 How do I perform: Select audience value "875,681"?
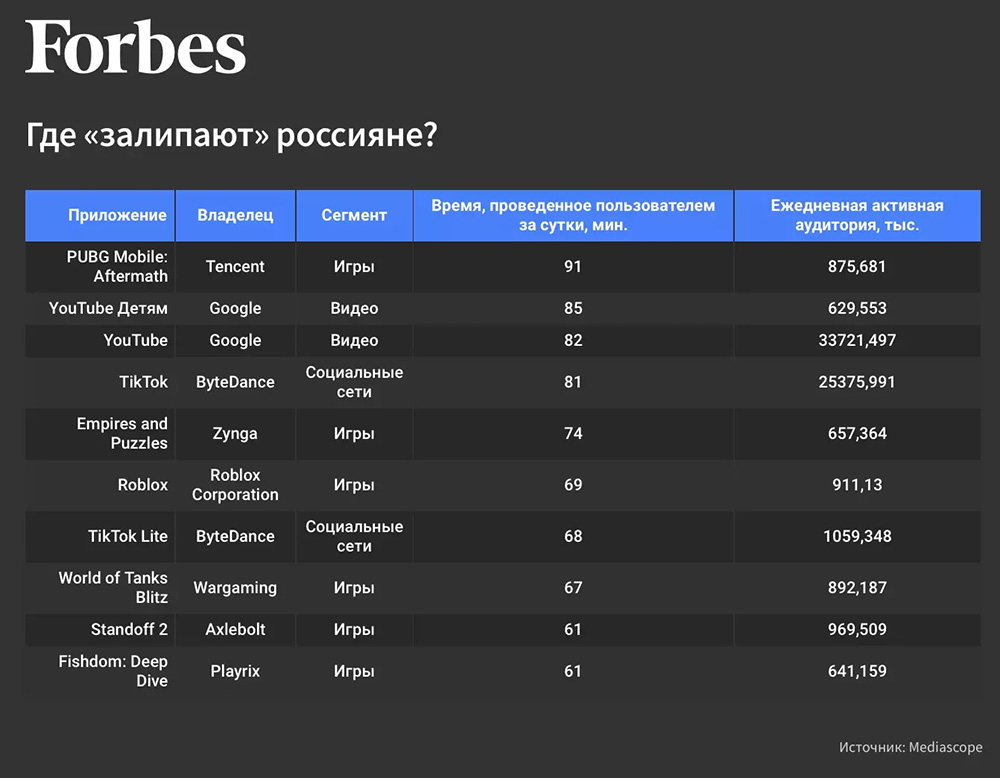(x=857, y=267)
